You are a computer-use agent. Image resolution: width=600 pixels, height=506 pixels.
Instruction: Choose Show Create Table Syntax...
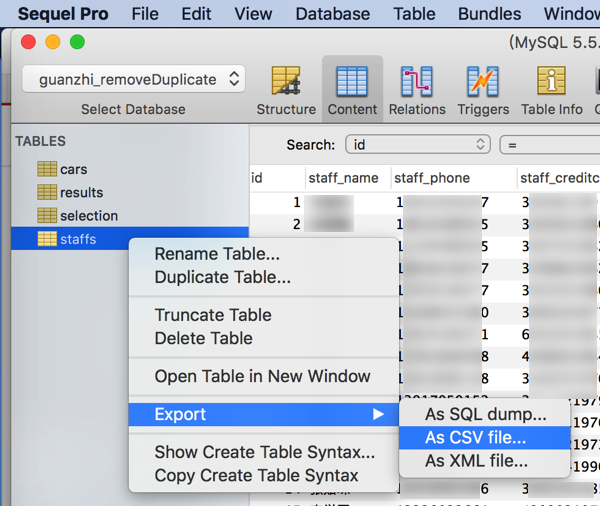263,452
